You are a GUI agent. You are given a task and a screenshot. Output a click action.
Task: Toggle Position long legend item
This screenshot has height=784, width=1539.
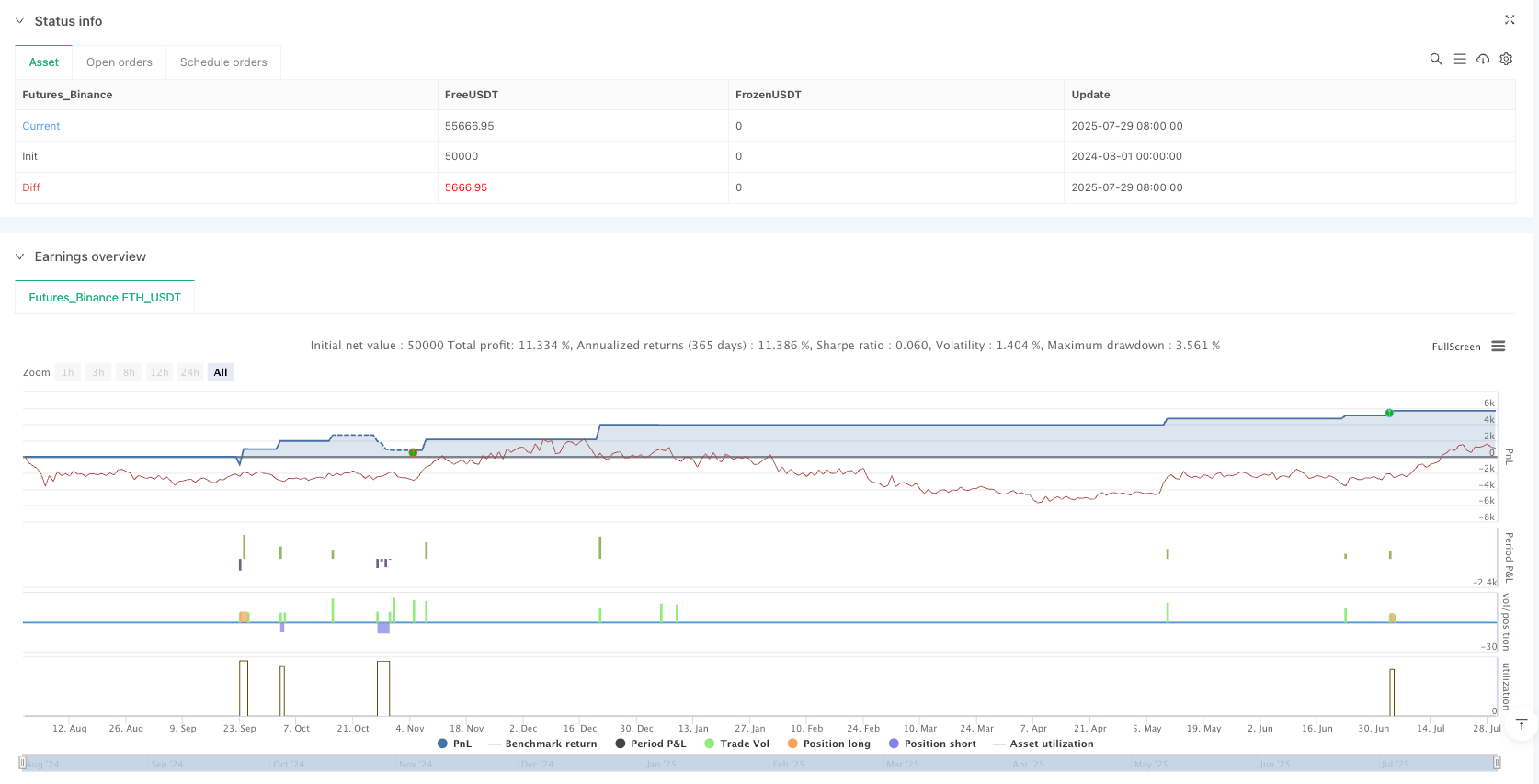click(x=828, y=744)
